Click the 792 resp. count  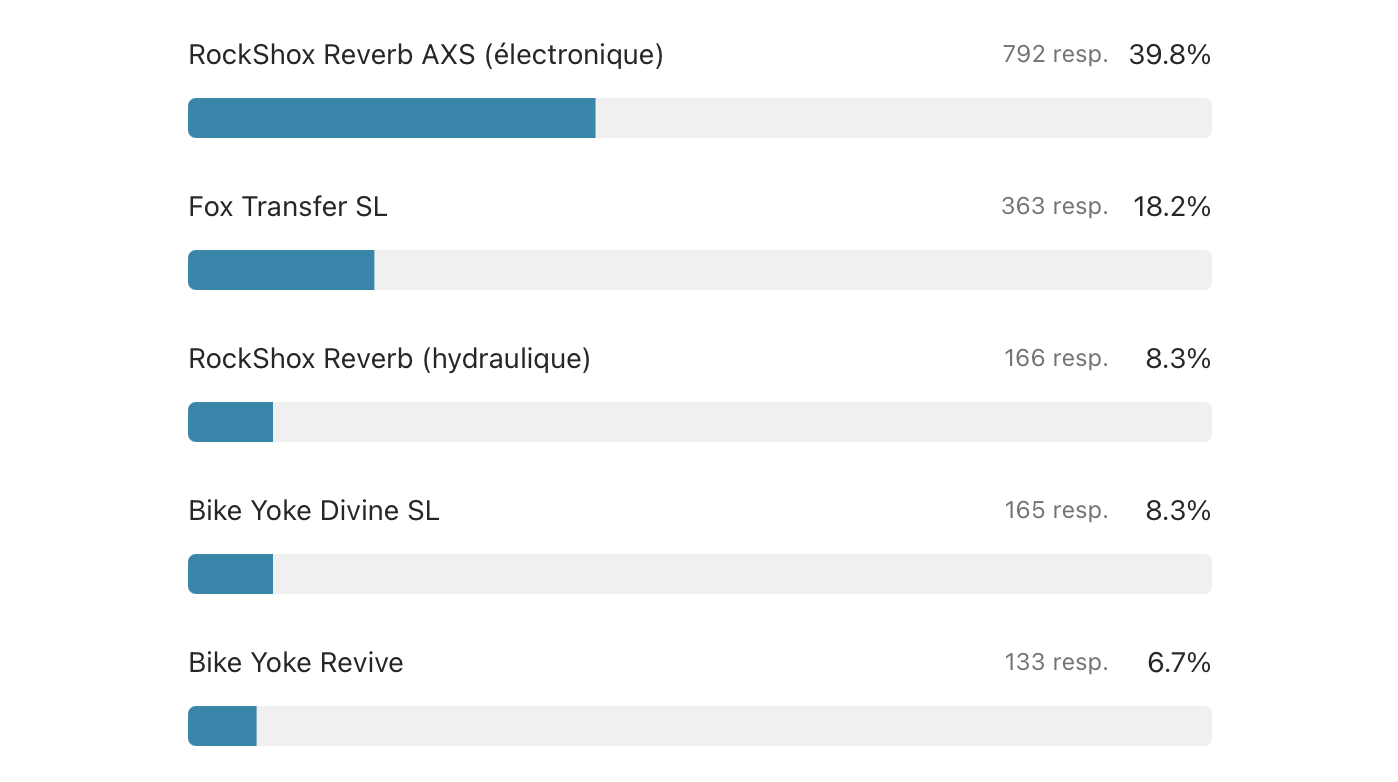(x=1055, y=55)
